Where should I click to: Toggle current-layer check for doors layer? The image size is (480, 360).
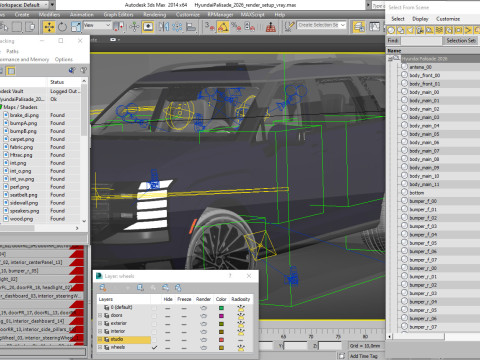click(154, 315)
